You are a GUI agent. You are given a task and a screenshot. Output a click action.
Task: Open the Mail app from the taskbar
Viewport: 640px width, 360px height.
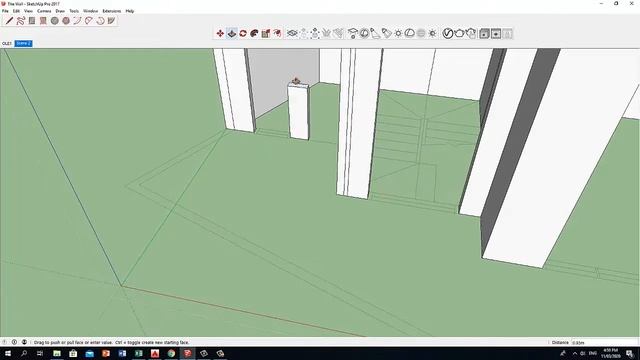pos(89,353)
